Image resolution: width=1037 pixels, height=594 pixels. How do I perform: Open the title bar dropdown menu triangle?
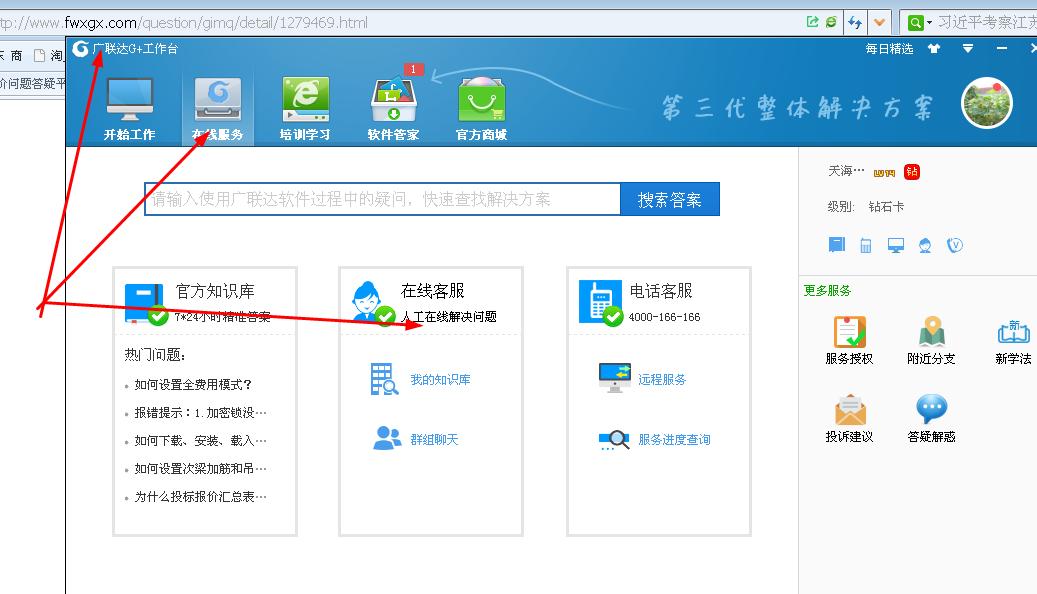(968, 48)
